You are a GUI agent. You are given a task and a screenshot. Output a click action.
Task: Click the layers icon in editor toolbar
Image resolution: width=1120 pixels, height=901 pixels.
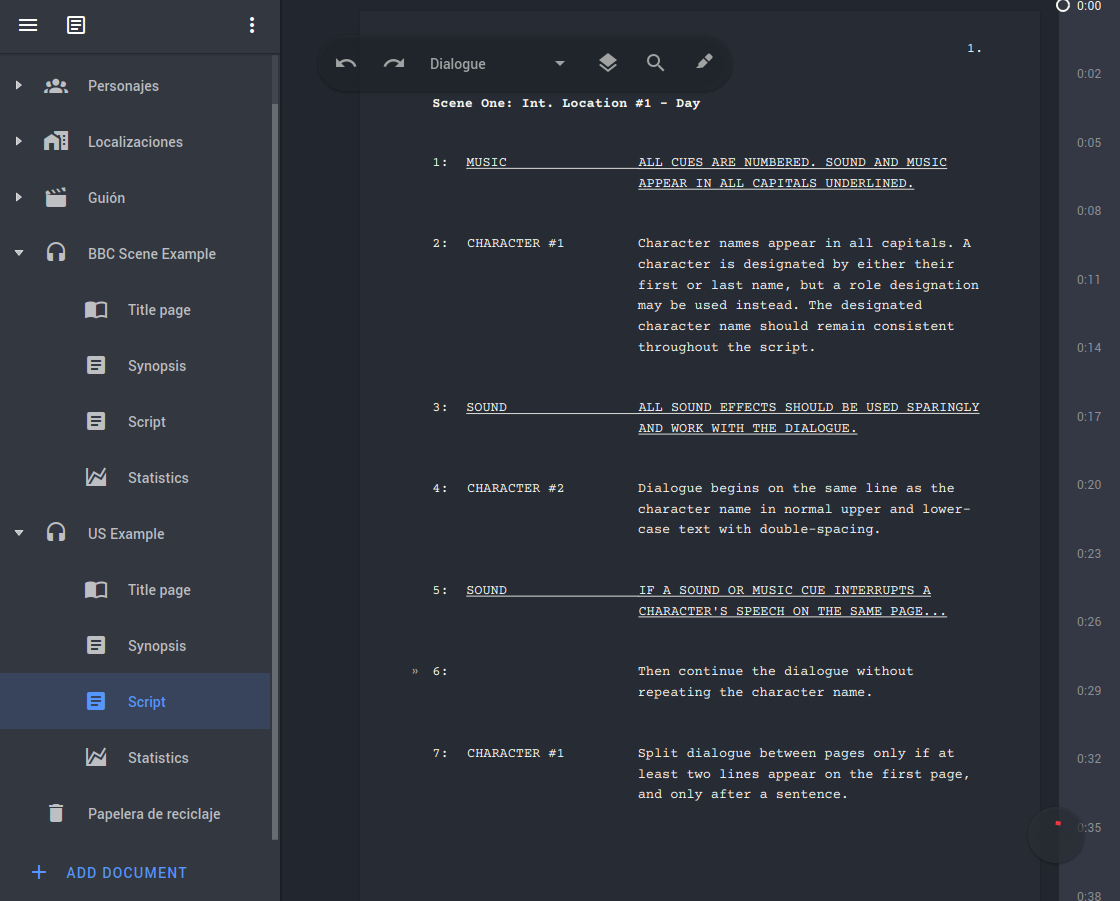pyautogui.click(x=608, y=63)
